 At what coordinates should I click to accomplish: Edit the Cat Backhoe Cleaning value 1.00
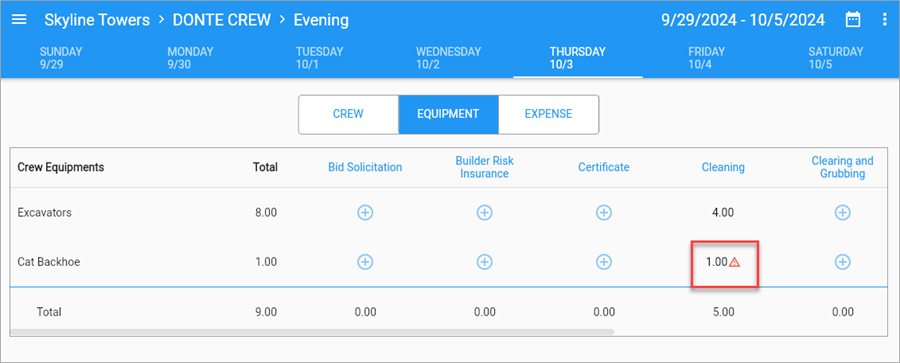717,262
